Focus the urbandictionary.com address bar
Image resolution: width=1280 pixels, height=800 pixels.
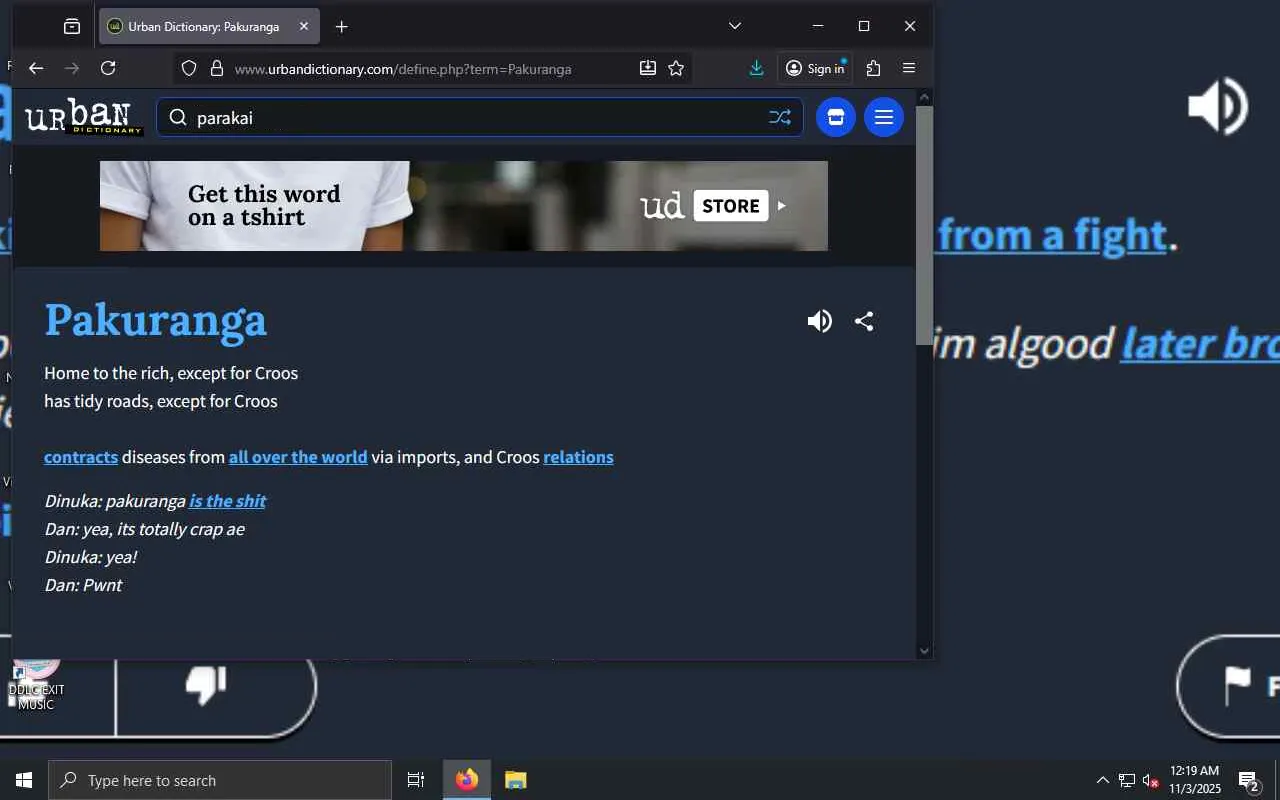pos(403,69)
